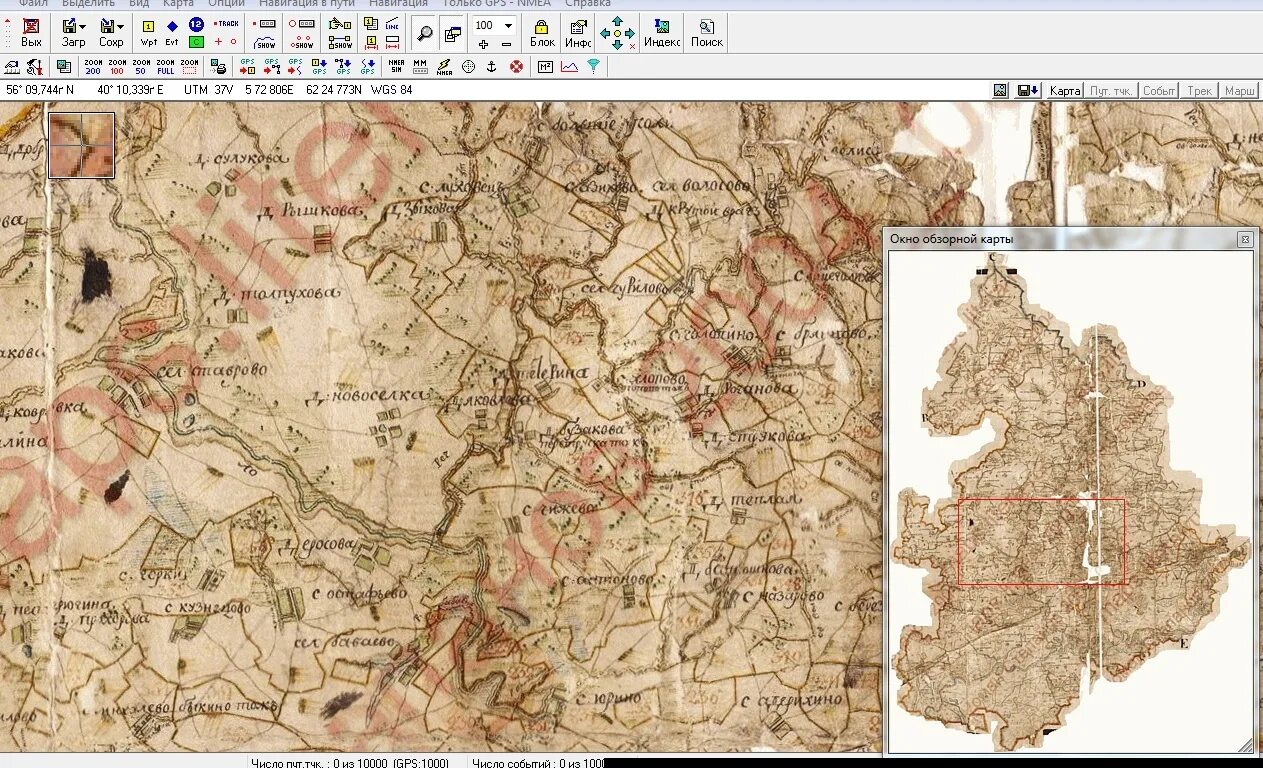The image size is (1263, 768).
Task: Switch to the Пут. тчк. mode tab
Action: 1112,91
